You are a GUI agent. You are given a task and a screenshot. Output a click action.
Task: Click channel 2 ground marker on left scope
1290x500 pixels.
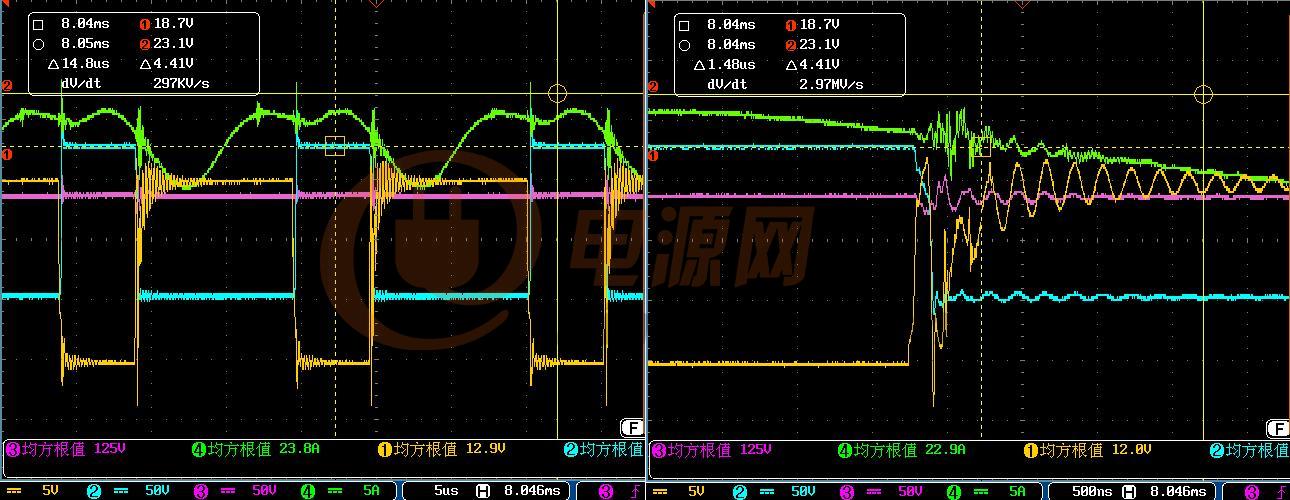(x=7, y=86)
